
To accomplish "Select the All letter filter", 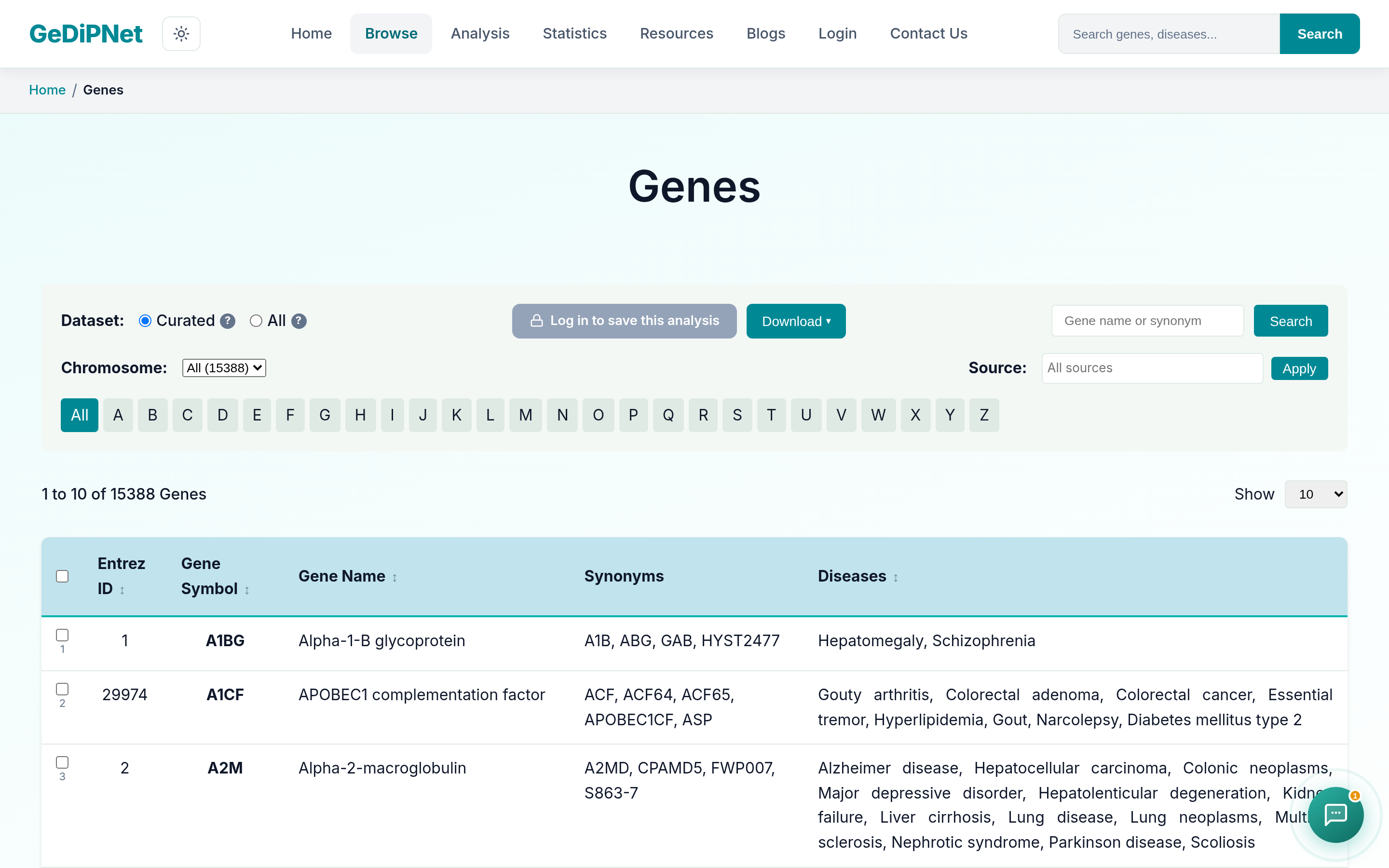I will 79,415.
